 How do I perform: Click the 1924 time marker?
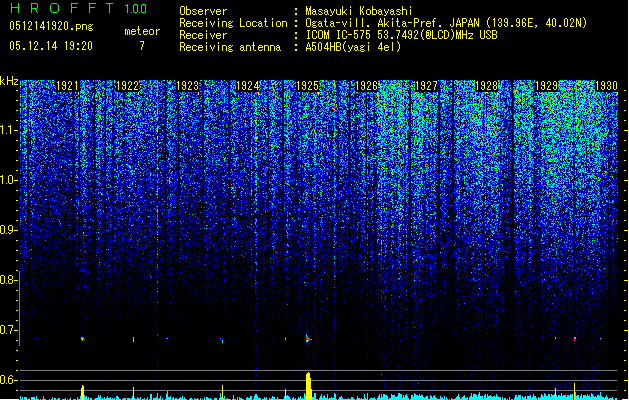pos(248,86)
